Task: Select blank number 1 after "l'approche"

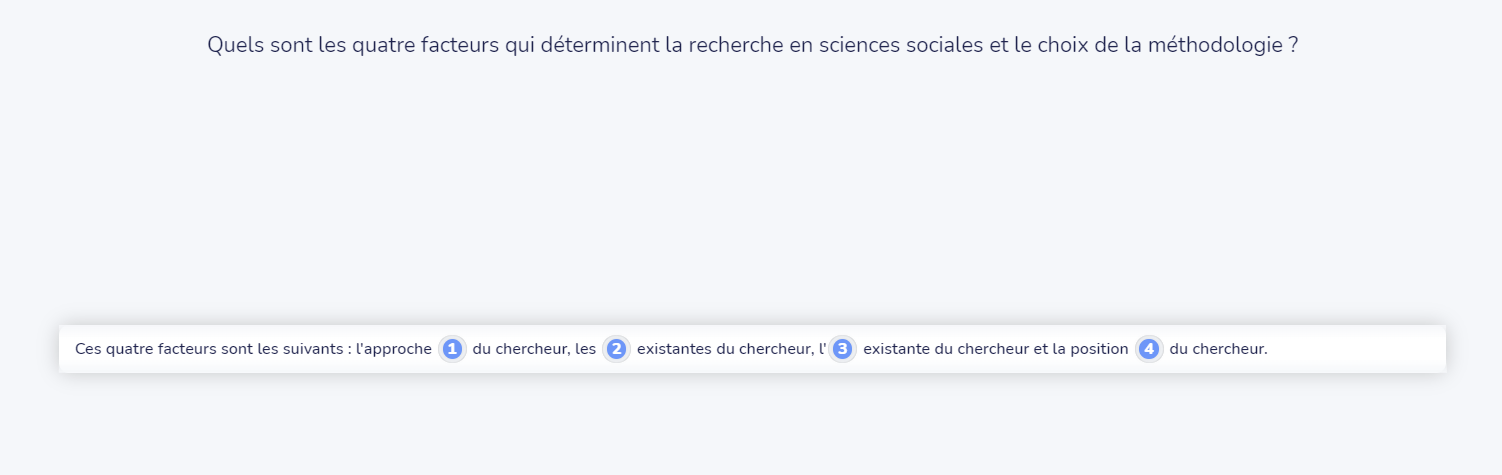Action: pos(452,349)
